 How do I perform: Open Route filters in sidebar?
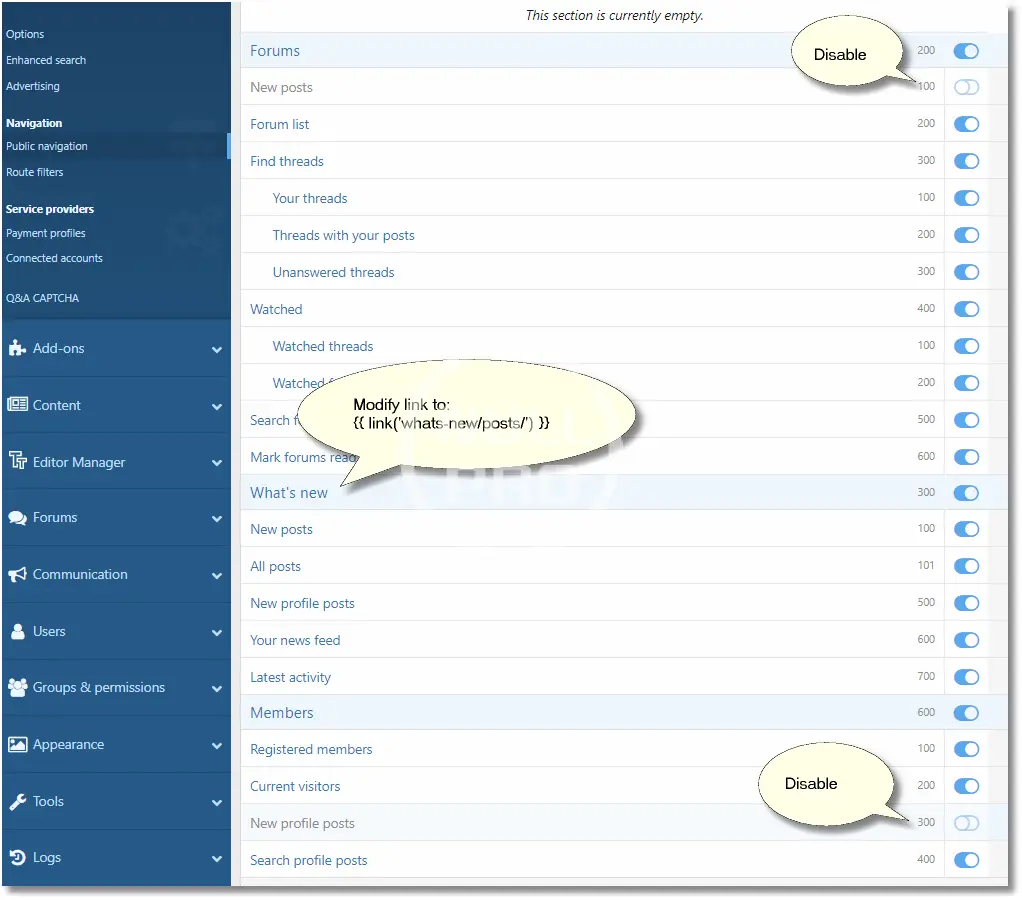[35, 172]
